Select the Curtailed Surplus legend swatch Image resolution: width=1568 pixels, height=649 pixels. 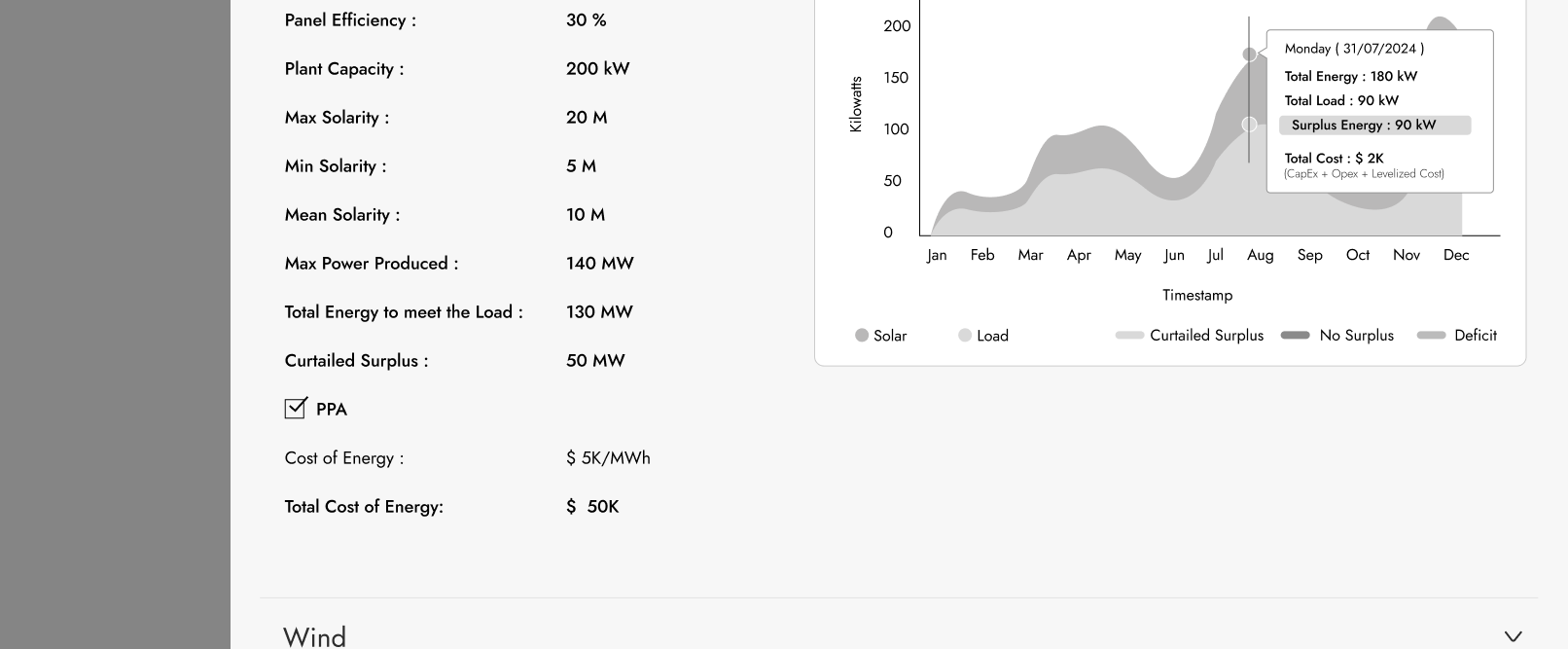coord(1129,335)
